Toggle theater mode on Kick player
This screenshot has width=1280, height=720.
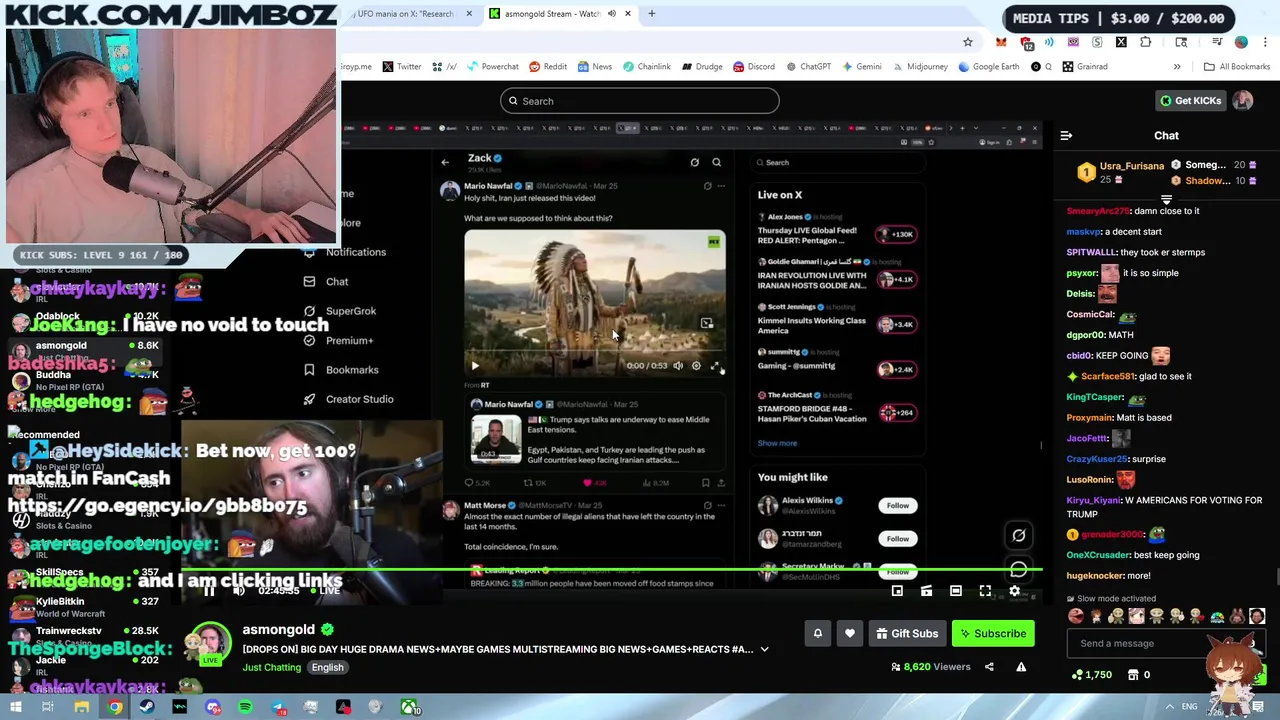(956, 591)
